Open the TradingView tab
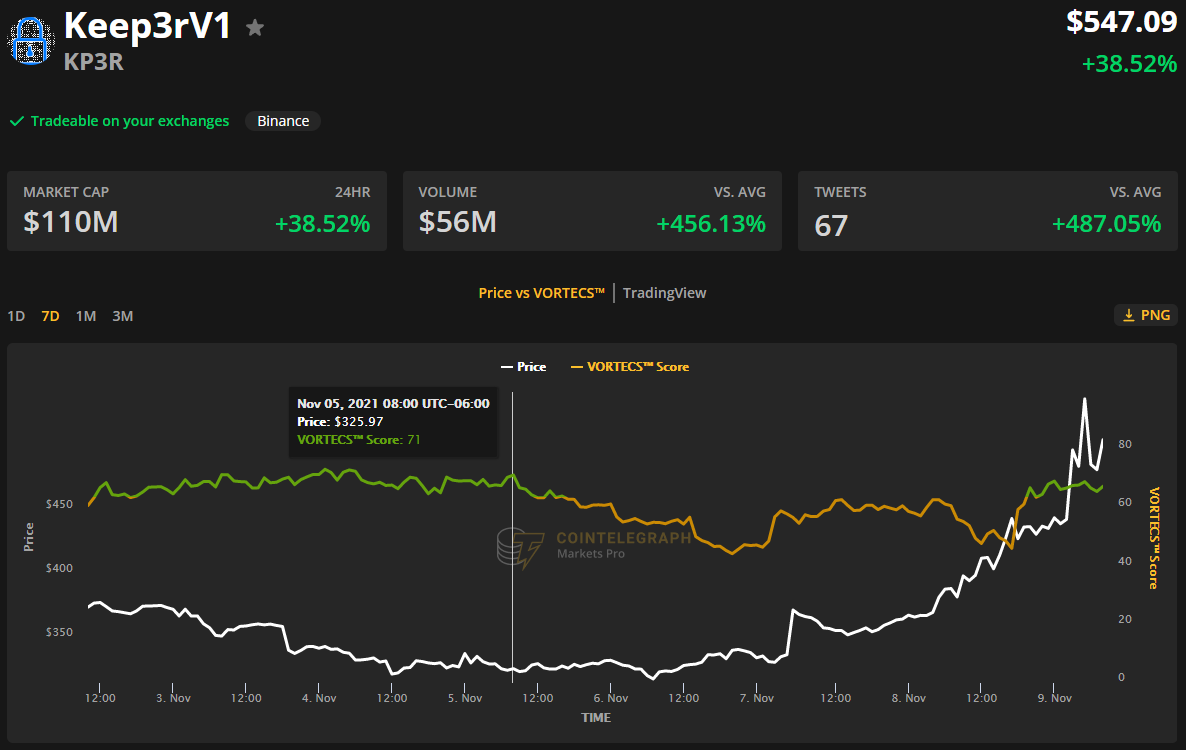The width and height of the screenshot is (1186, 750). 664,293
